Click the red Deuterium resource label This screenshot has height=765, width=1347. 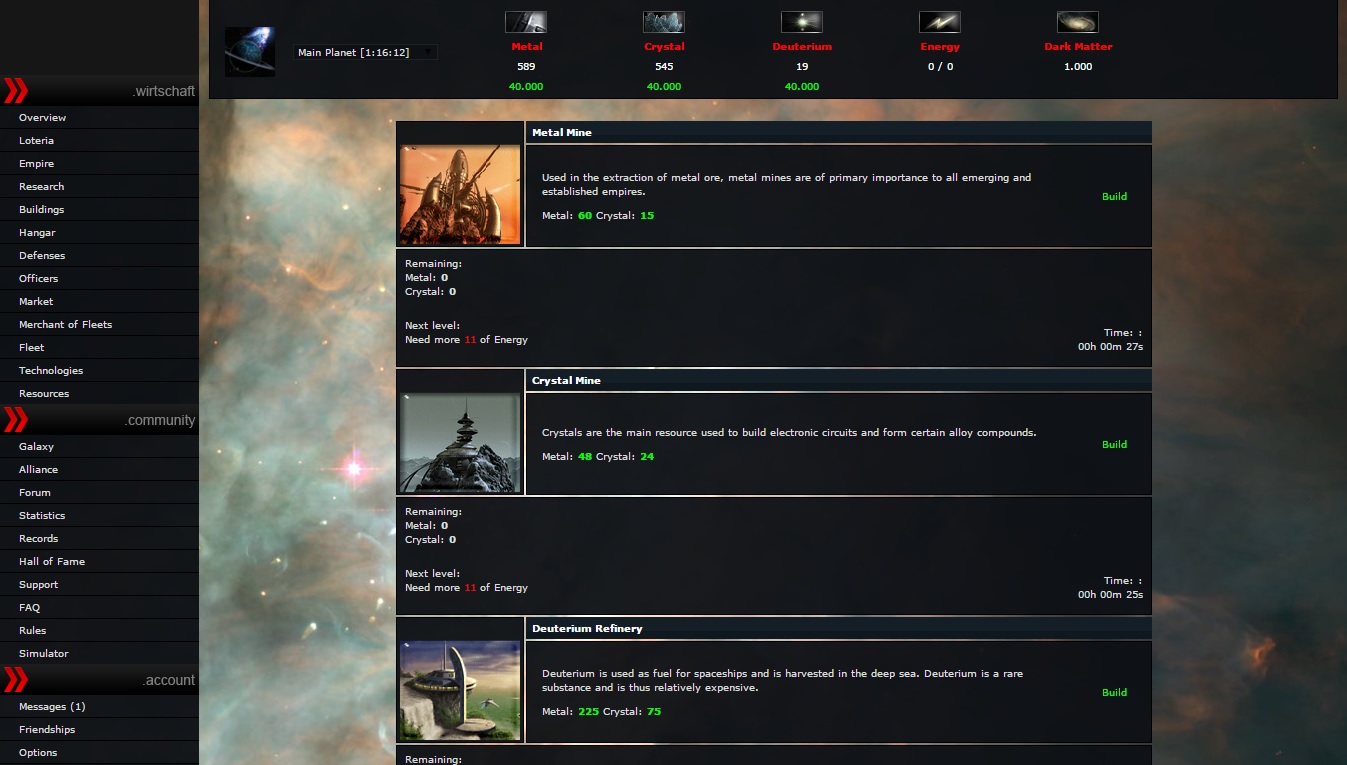click(802, 47)
